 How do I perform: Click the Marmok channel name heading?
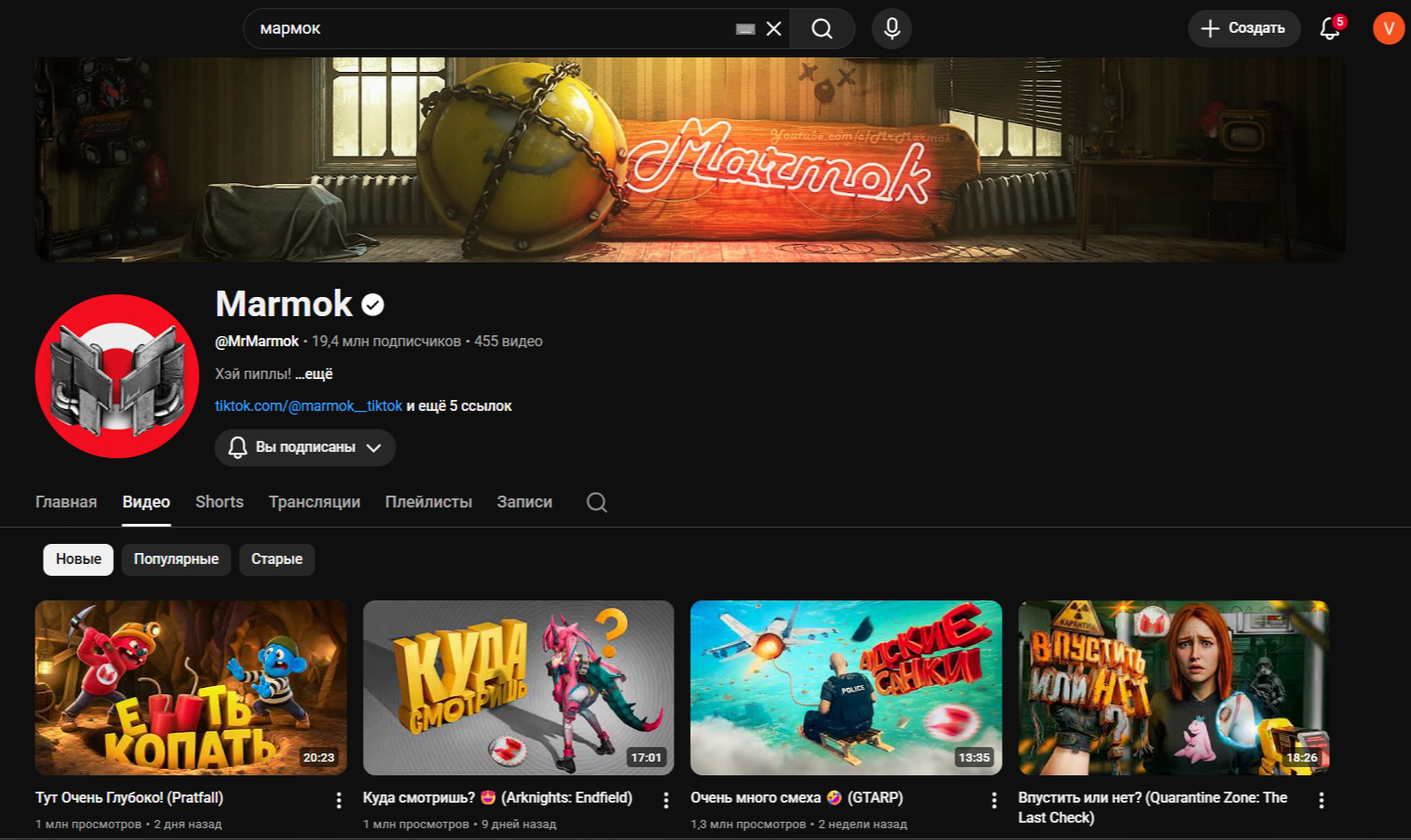[283, 304]
